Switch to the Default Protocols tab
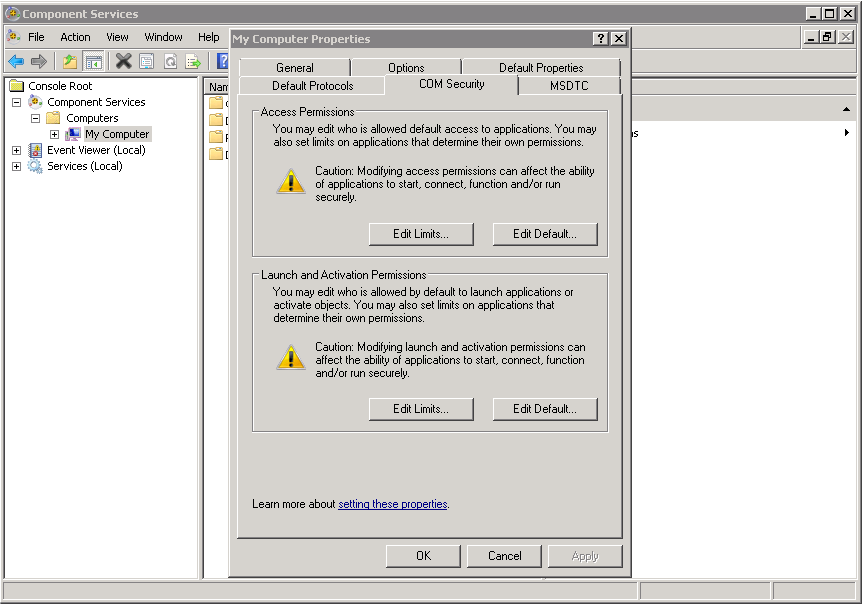 click(312, 86)
